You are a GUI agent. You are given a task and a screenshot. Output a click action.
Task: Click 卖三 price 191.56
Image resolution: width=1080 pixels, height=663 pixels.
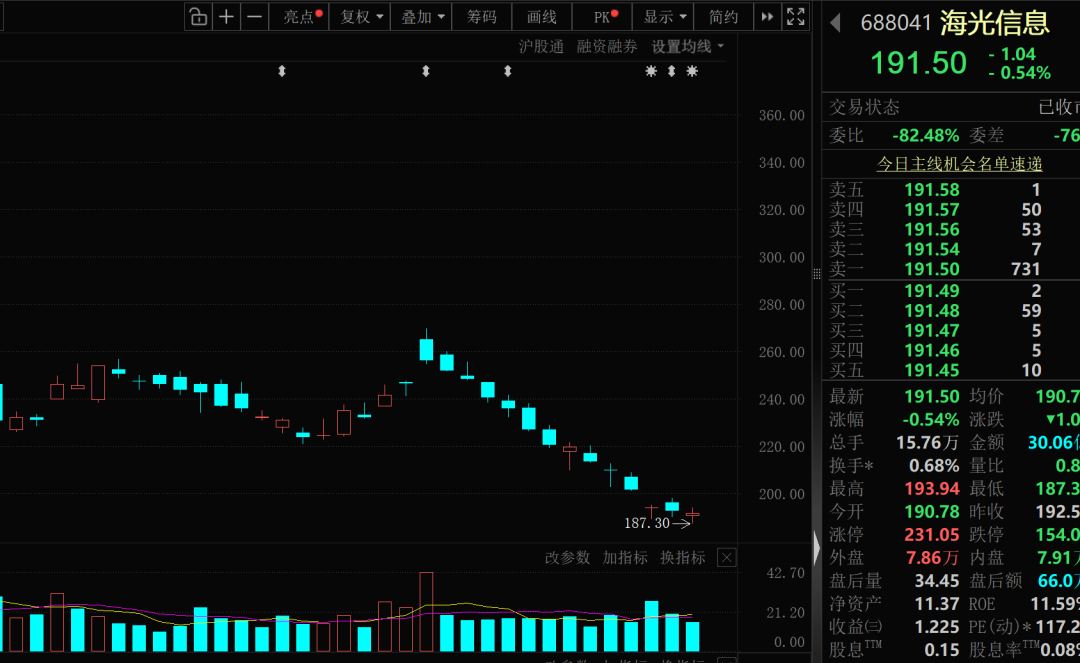click(931, 230)
